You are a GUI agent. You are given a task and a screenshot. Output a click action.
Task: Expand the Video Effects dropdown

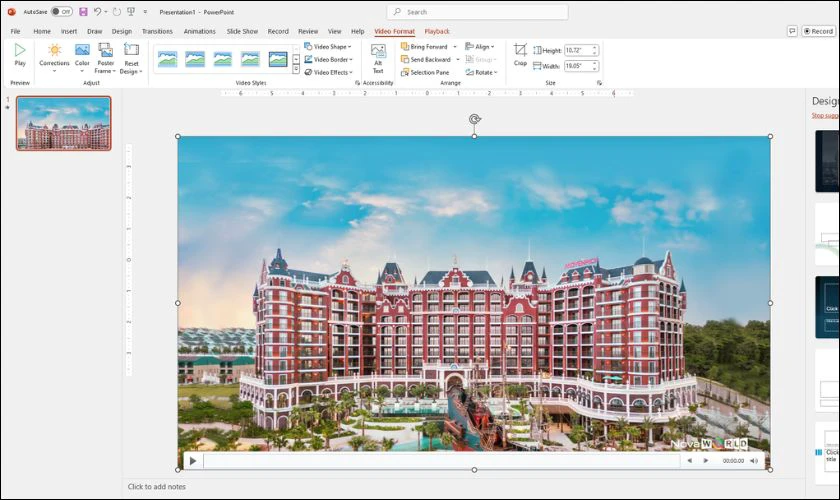(329, 72)
